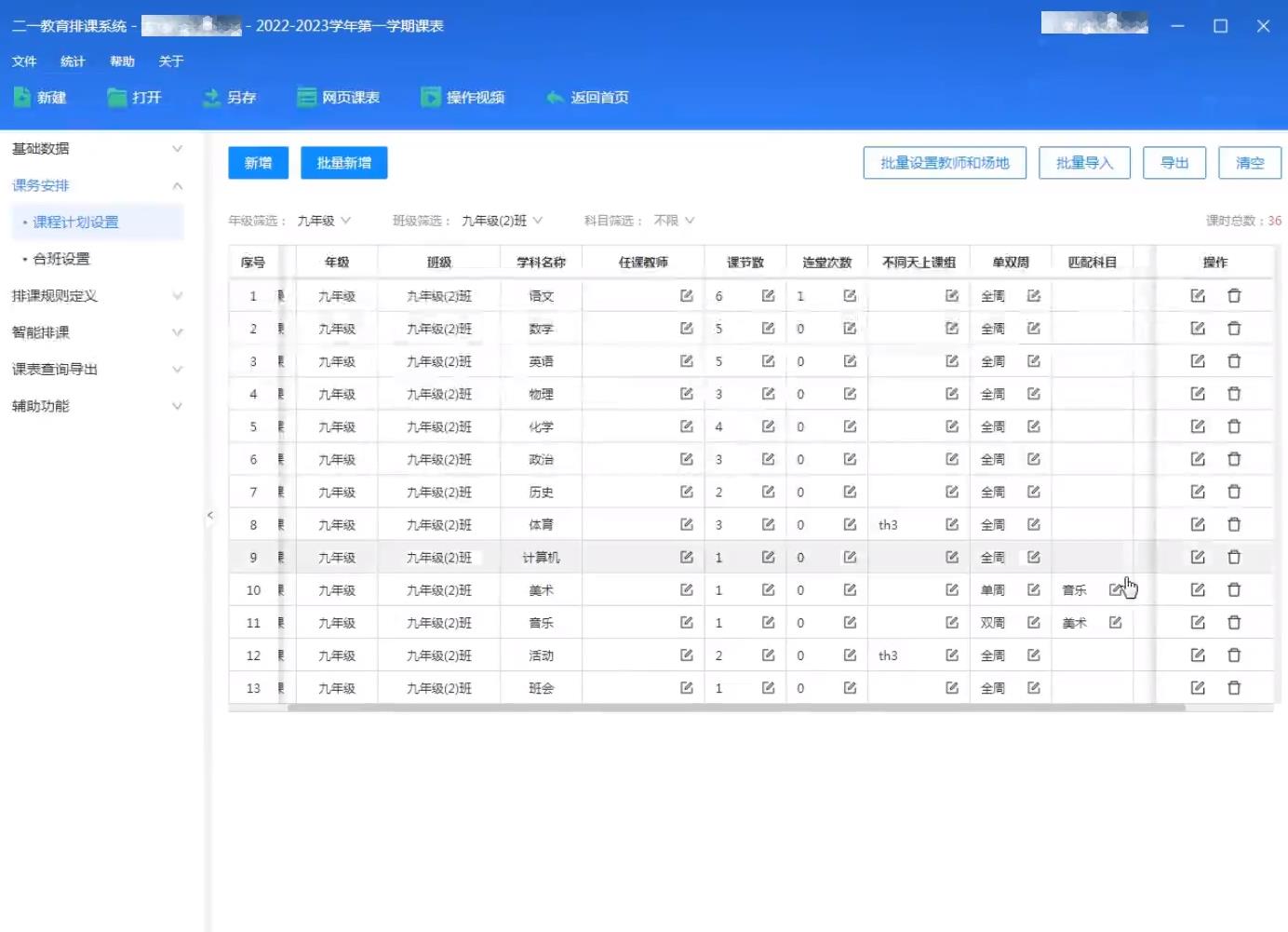This screenshot has width=1288, height=932.
Task: Edit the teacher for the 语文 row
Action: pos(686,296)
